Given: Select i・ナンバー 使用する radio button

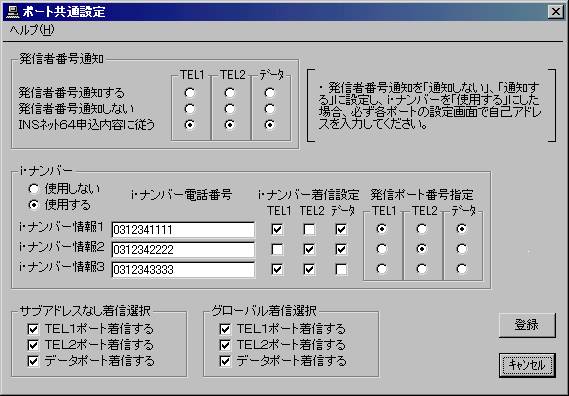Looking at the screenshot, I should (x=34, y=205).
